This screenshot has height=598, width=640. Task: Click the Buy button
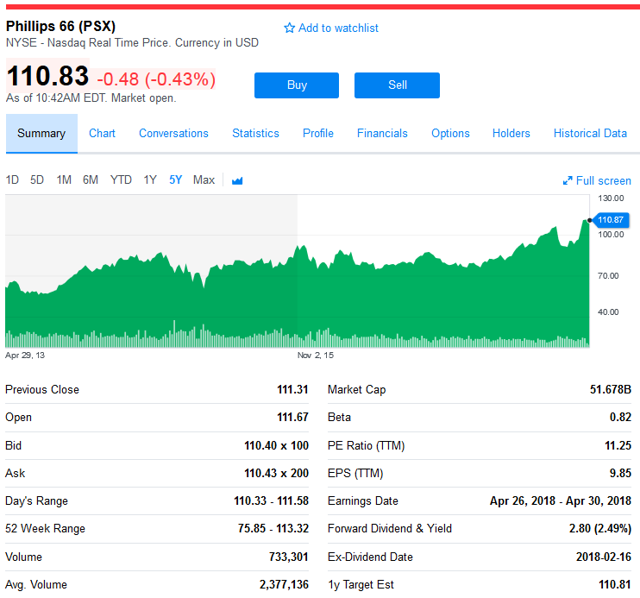click(x=297, y=85)
